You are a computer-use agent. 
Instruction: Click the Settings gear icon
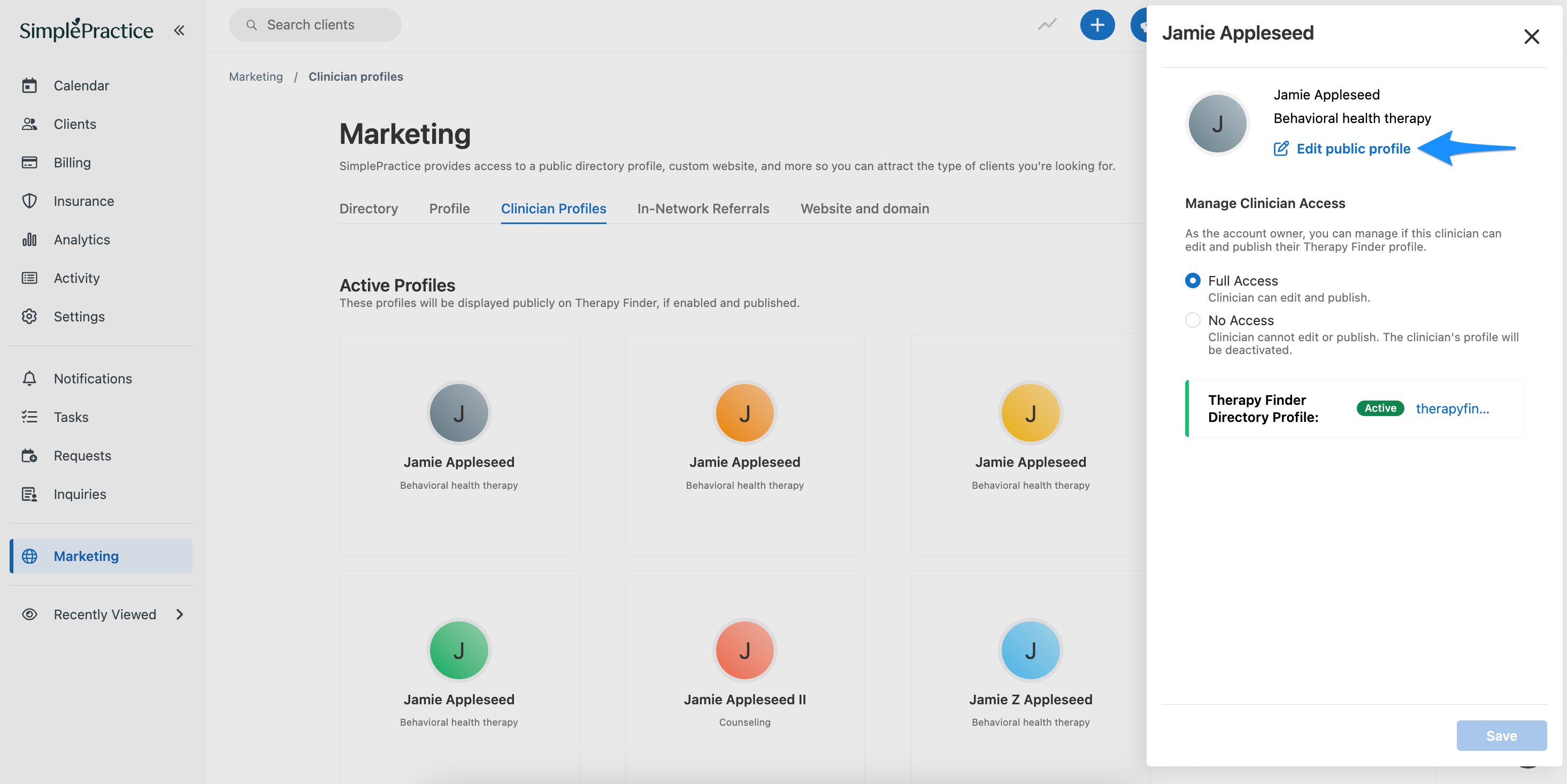(x=29, y=316)
